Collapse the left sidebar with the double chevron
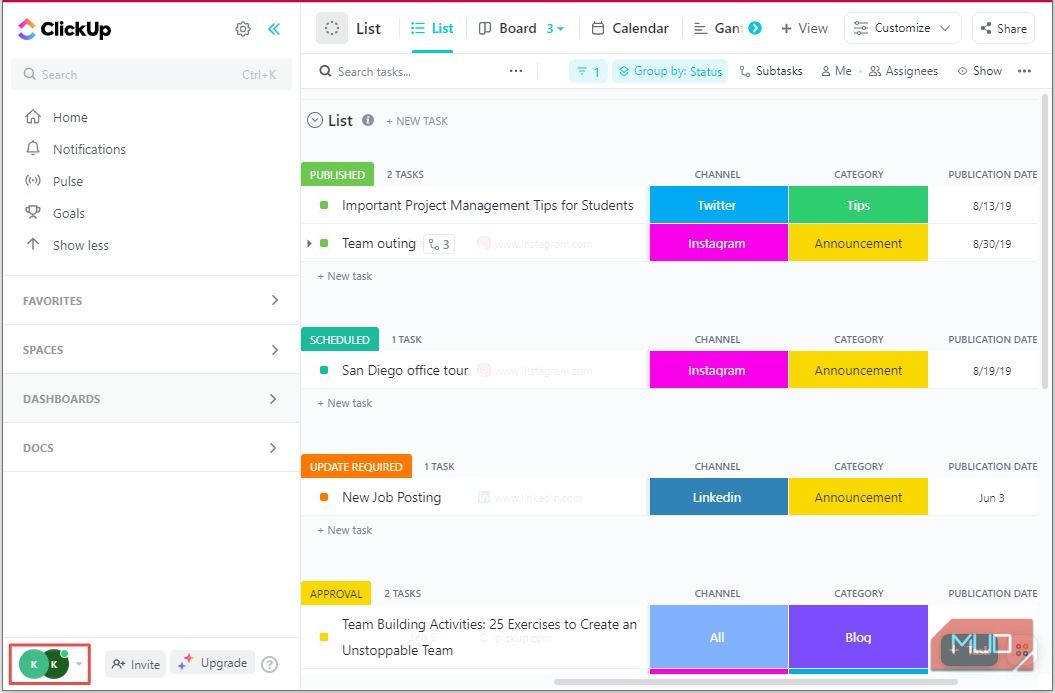The image size is (1055, 693). 274,29
